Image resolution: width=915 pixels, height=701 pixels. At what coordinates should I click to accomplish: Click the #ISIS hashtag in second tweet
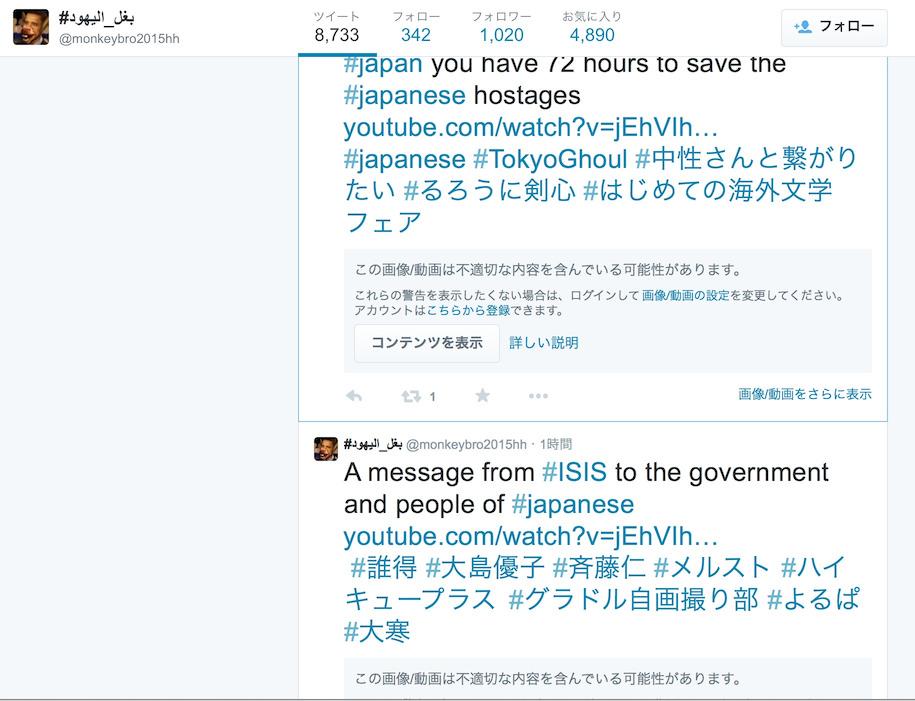click(x=574, y=472)
